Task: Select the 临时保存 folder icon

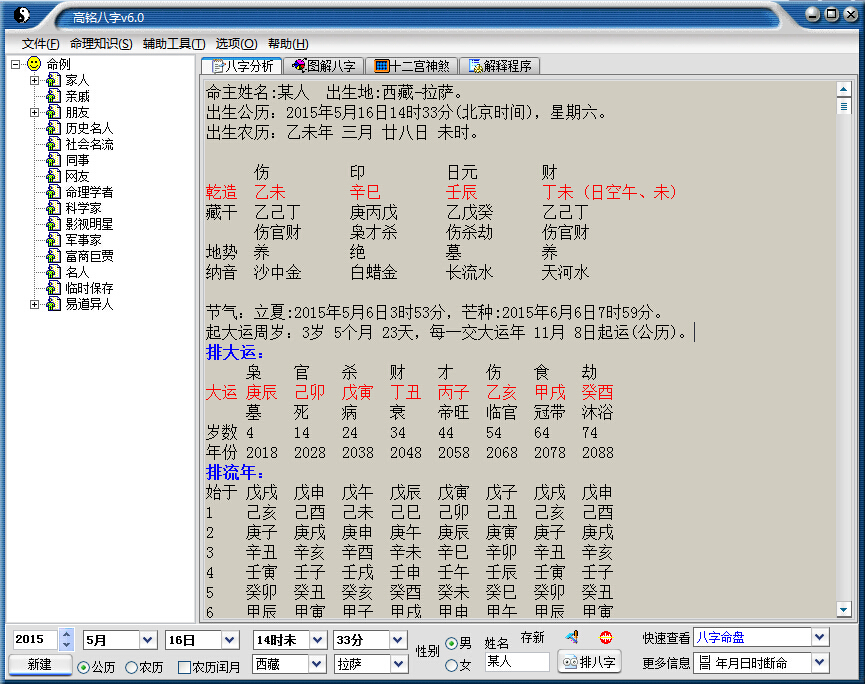Action: [53, 288]
